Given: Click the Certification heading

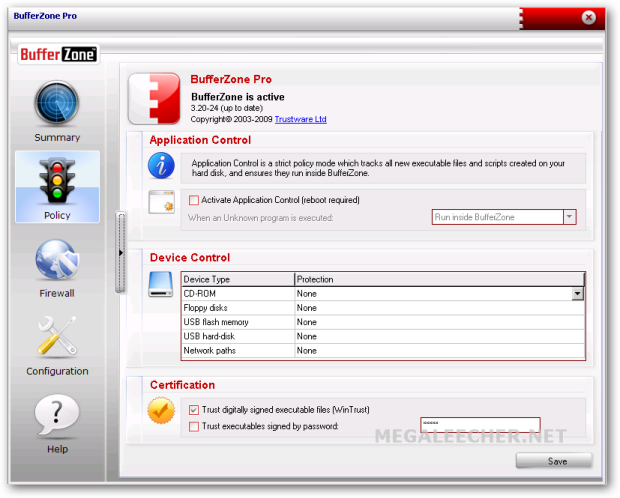Looking at the screenshot, I should pyautogui.click(x=182, y=385).
